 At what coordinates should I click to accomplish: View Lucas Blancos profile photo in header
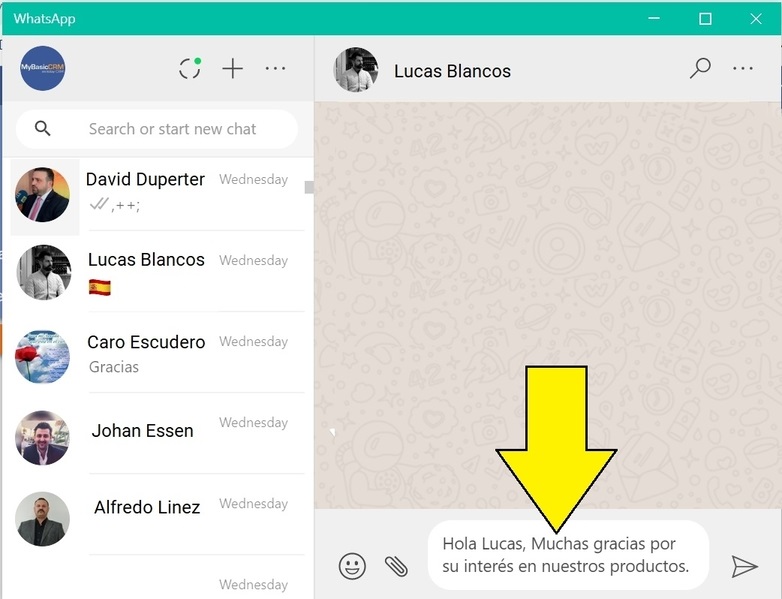(x=356, y=70)
